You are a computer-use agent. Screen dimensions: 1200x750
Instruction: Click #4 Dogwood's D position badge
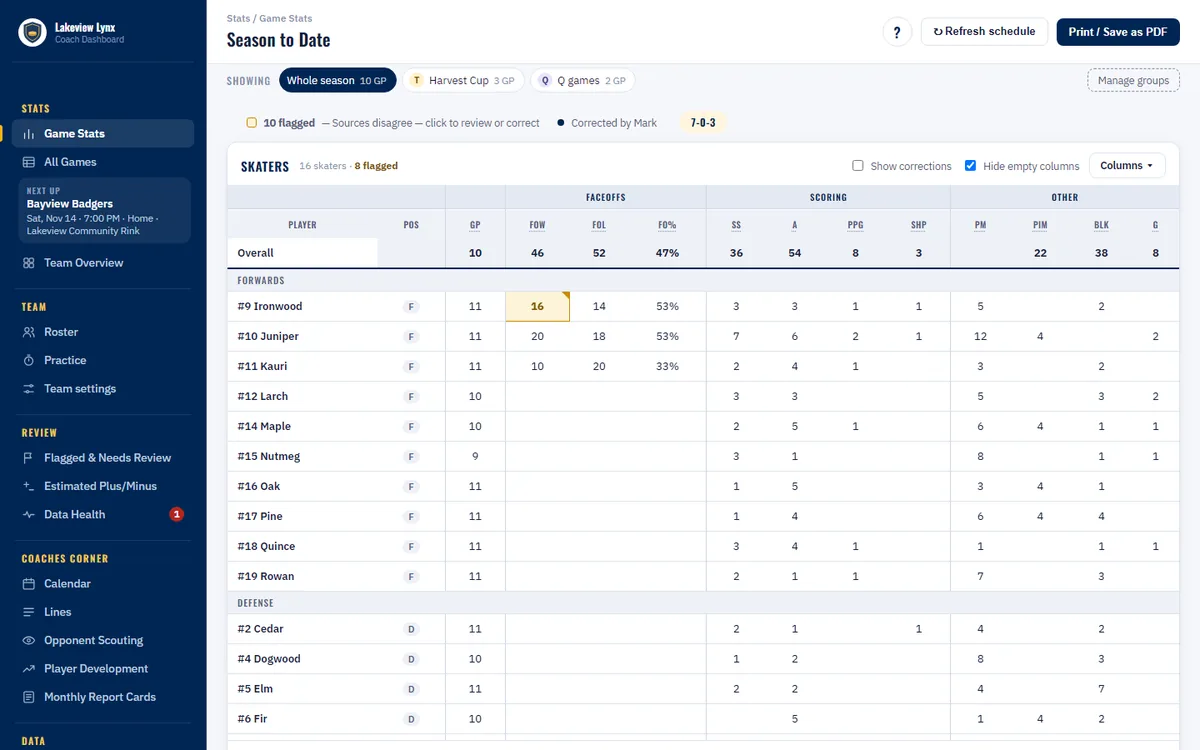pos(411,659)
